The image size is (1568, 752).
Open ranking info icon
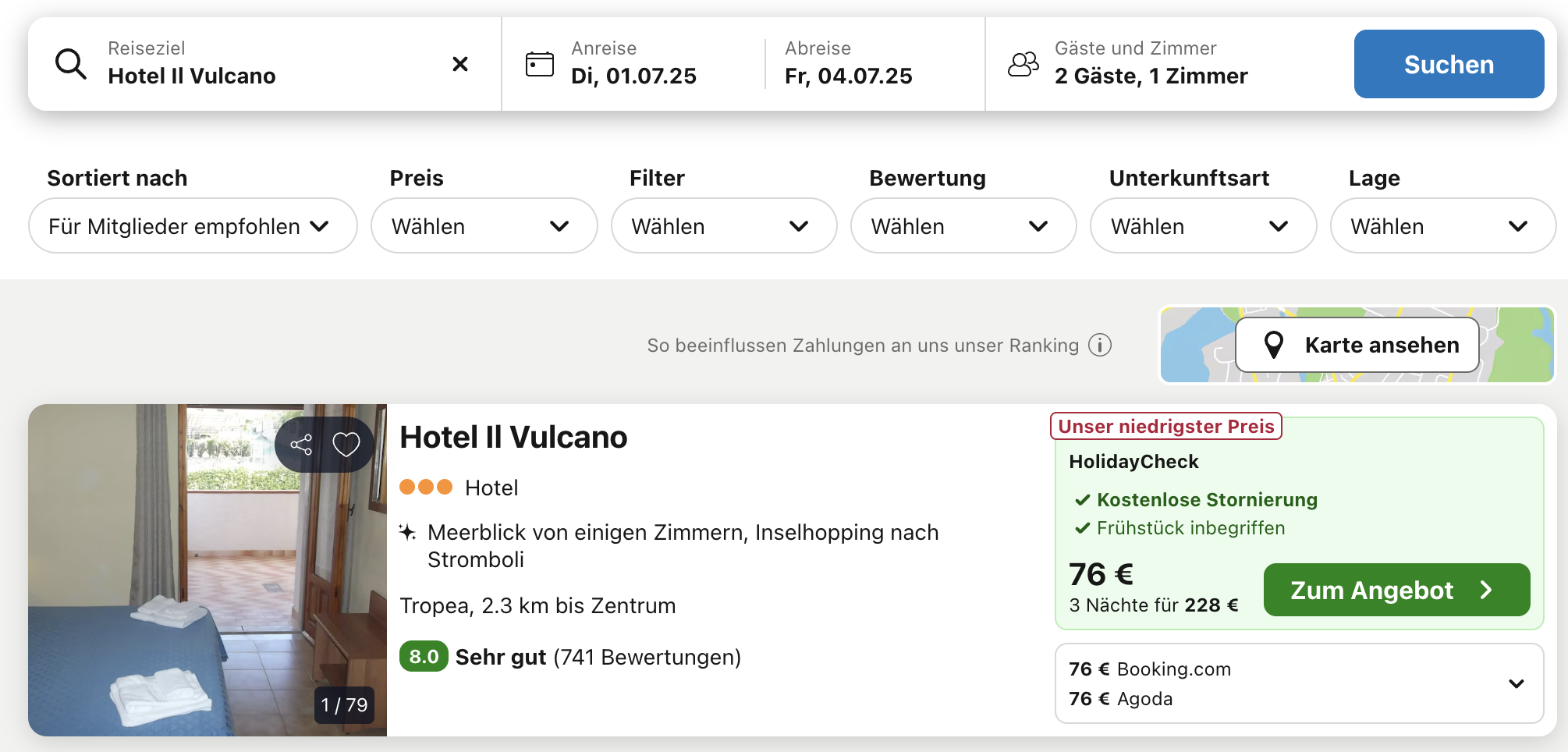tap(1100, 345)
